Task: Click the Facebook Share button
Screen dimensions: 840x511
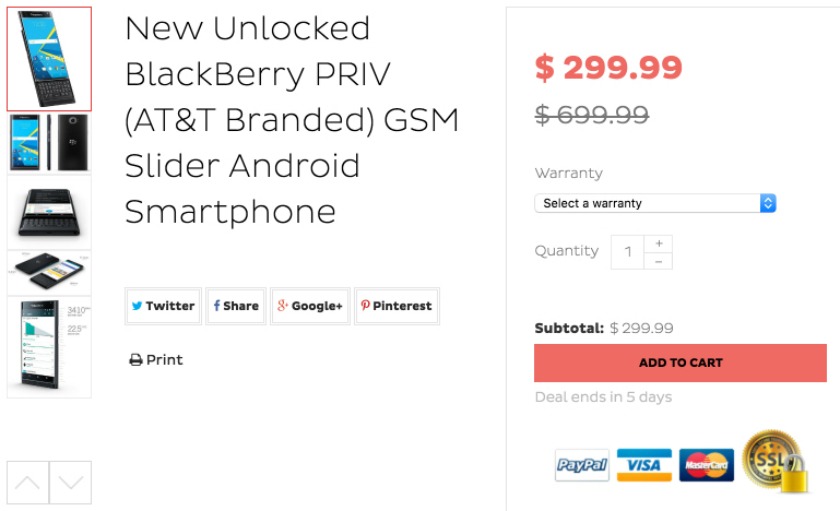Action: (x=236, y=306)
